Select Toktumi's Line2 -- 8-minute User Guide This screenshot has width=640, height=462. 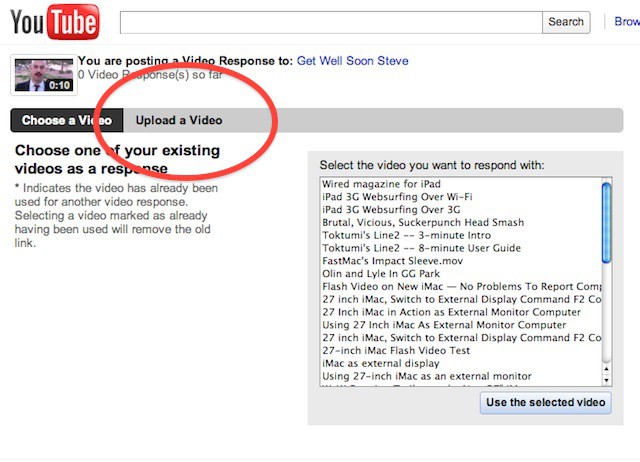pyautogui.click(x=460, y=248)
